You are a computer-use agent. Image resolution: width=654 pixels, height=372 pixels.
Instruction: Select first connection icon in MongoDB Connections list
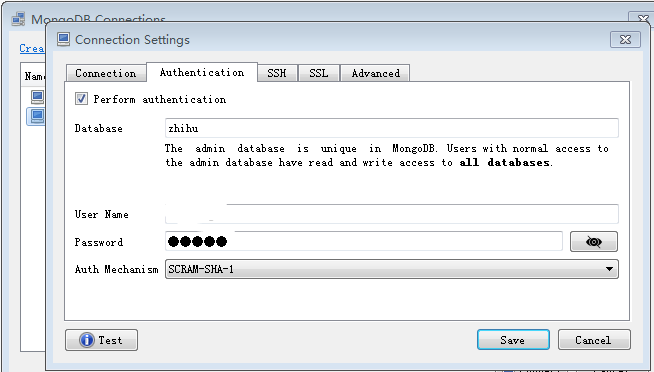click(37, 97)
